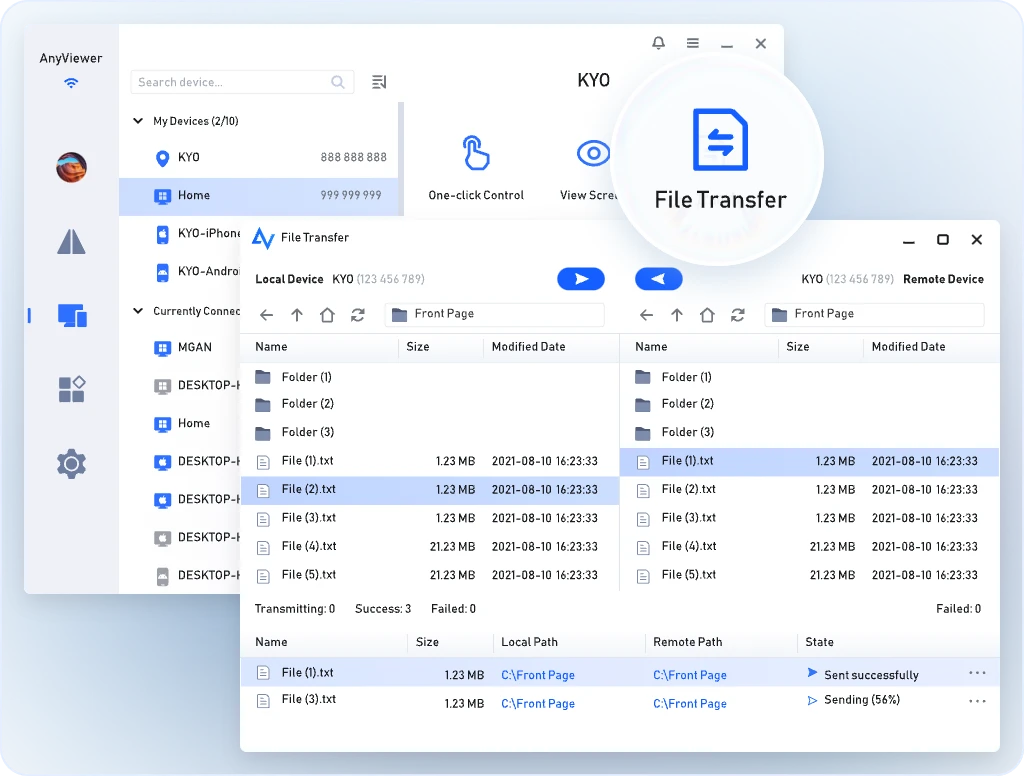Open the settings gear in sidebar

click(x=71, y=464)
